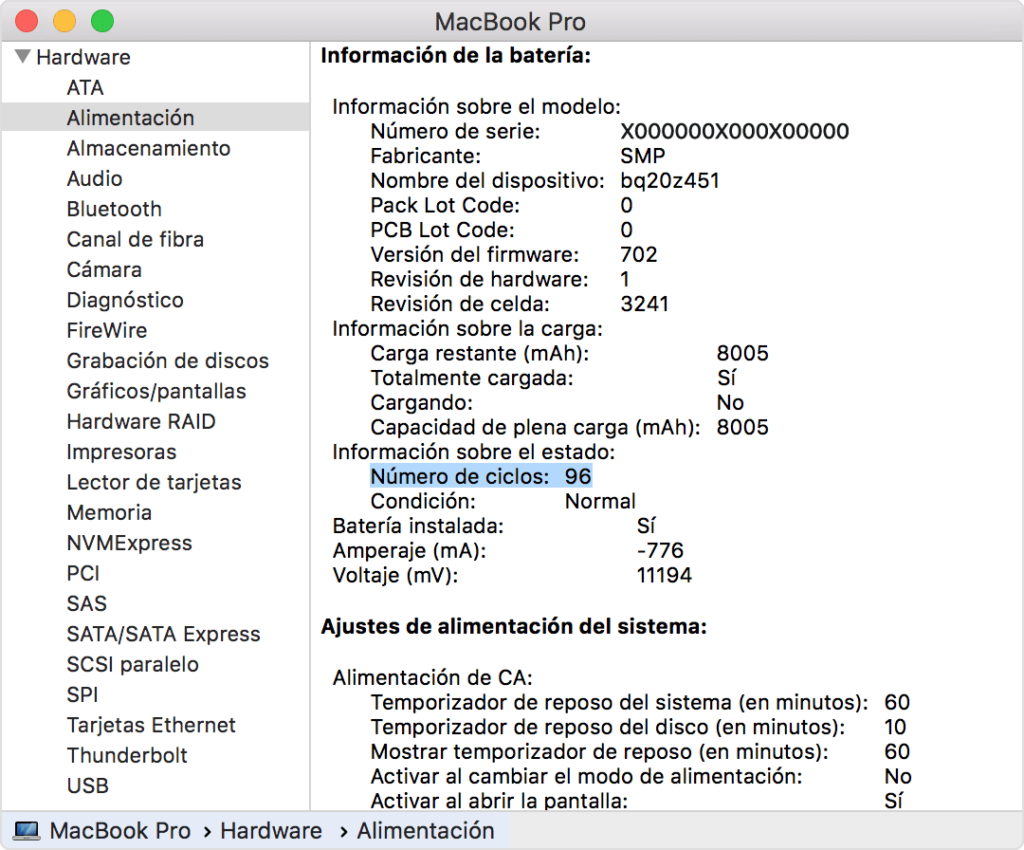Open Memoria in the sidebar

coord(109,512)
